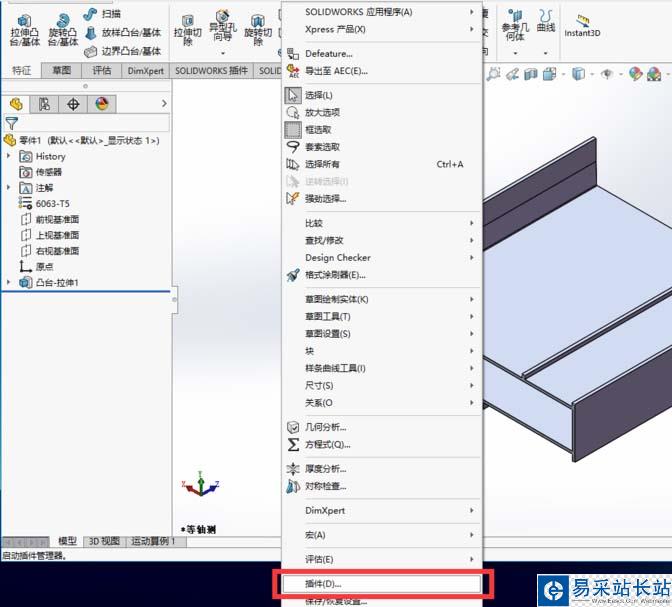Open the 草图工具(T) submenu

(382, 316)
